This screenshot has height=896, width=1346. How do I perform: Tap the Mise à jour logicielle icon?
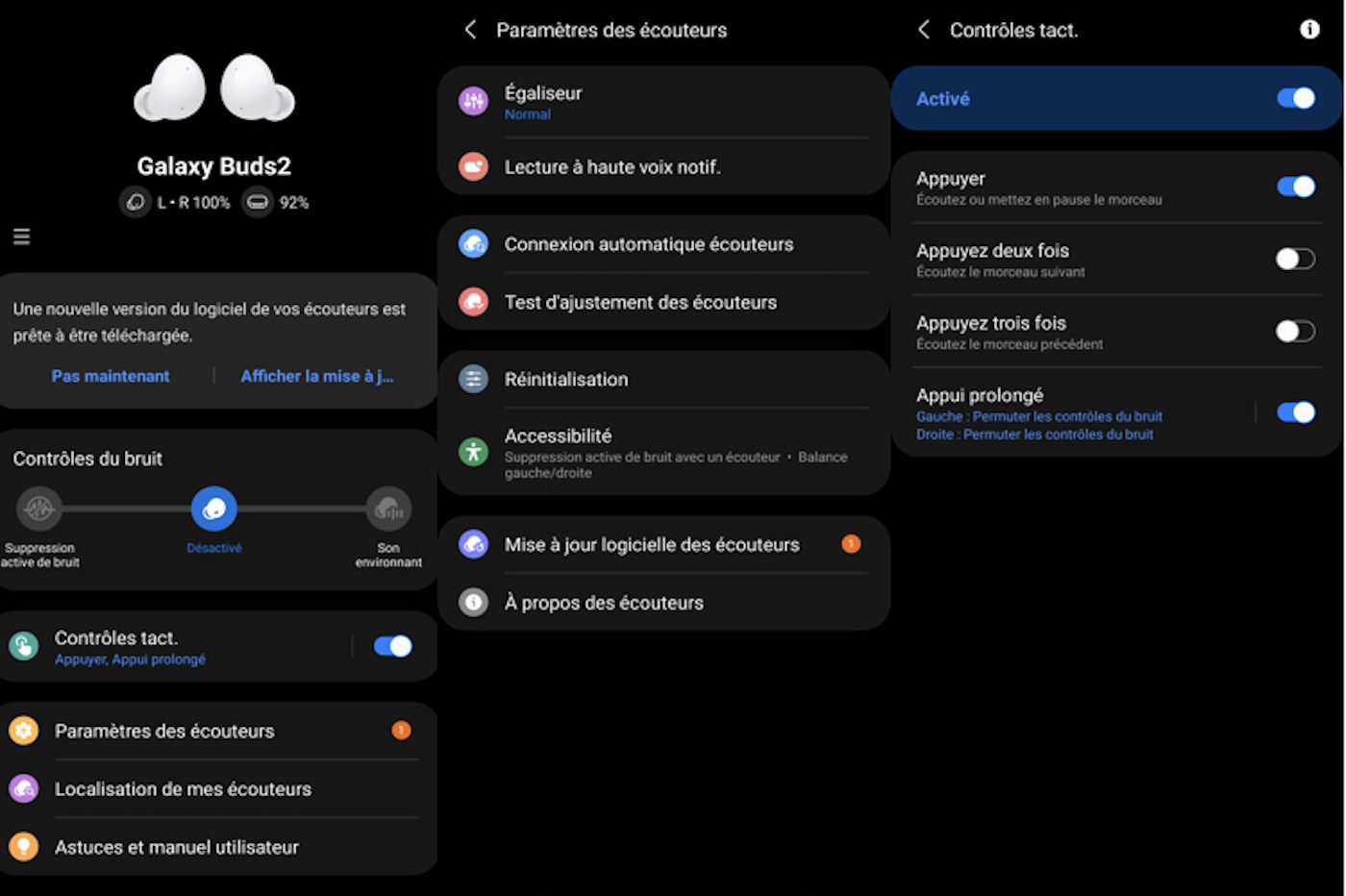[x=473, y=545]
